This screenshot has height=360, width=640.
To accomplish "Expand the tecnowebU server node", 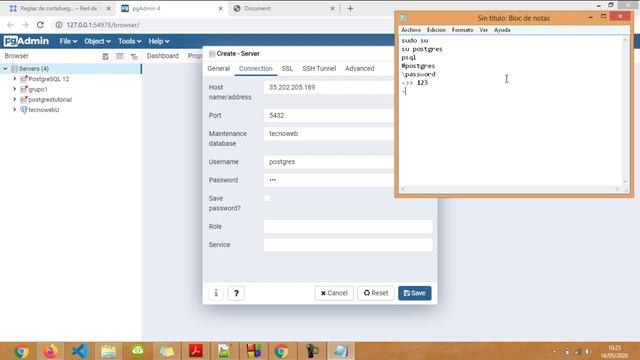I will point(15,110).
